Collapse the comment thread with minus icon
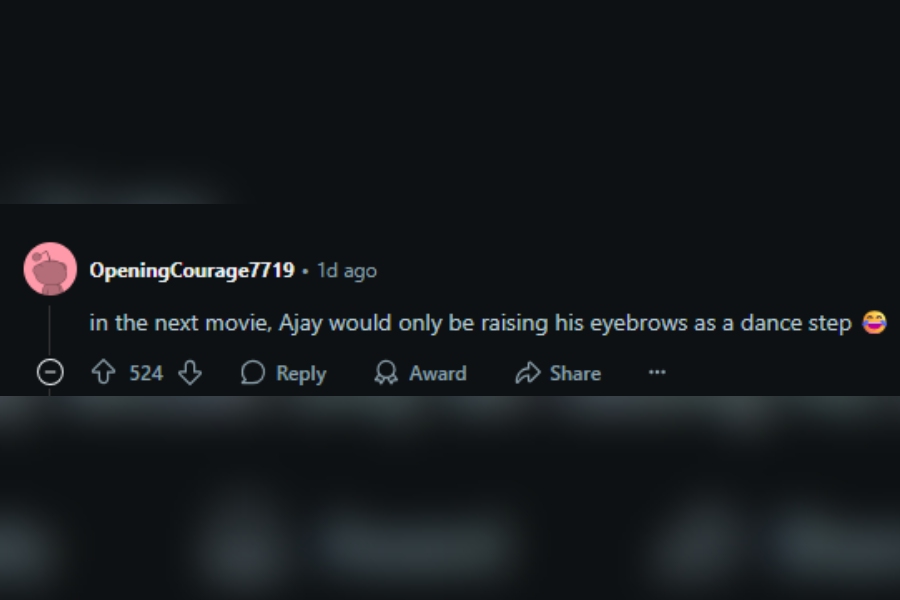The image size is (900, 600). [50, 373]
